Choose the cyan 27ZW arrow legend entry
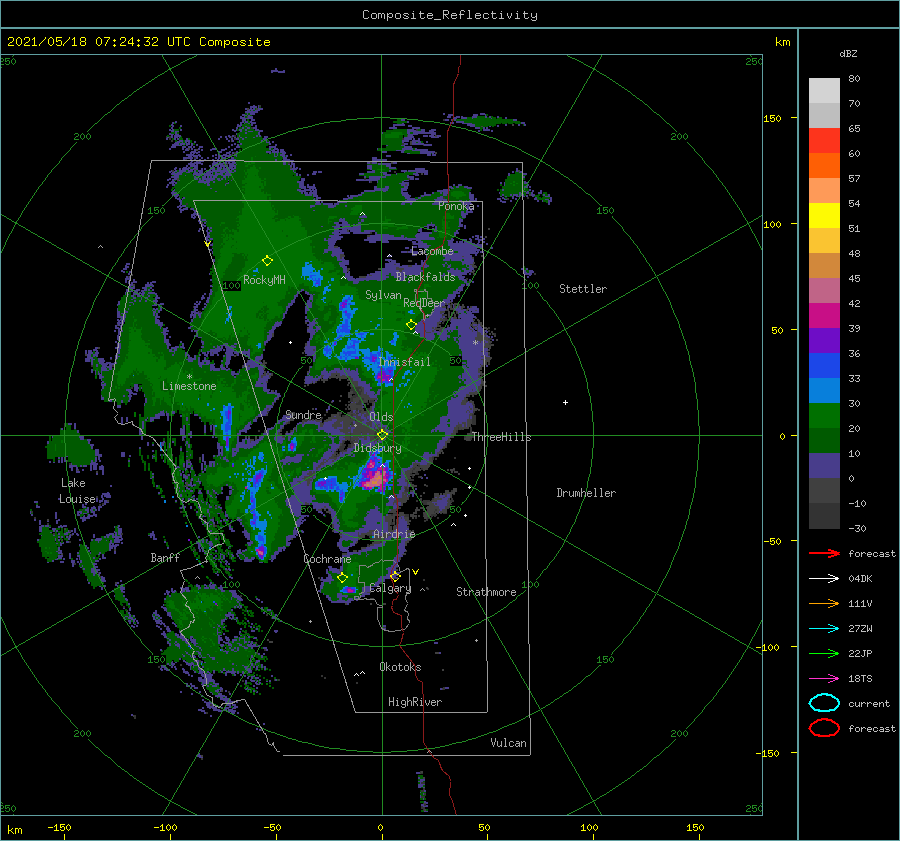The image size is (900, 841). coord(824,628)
